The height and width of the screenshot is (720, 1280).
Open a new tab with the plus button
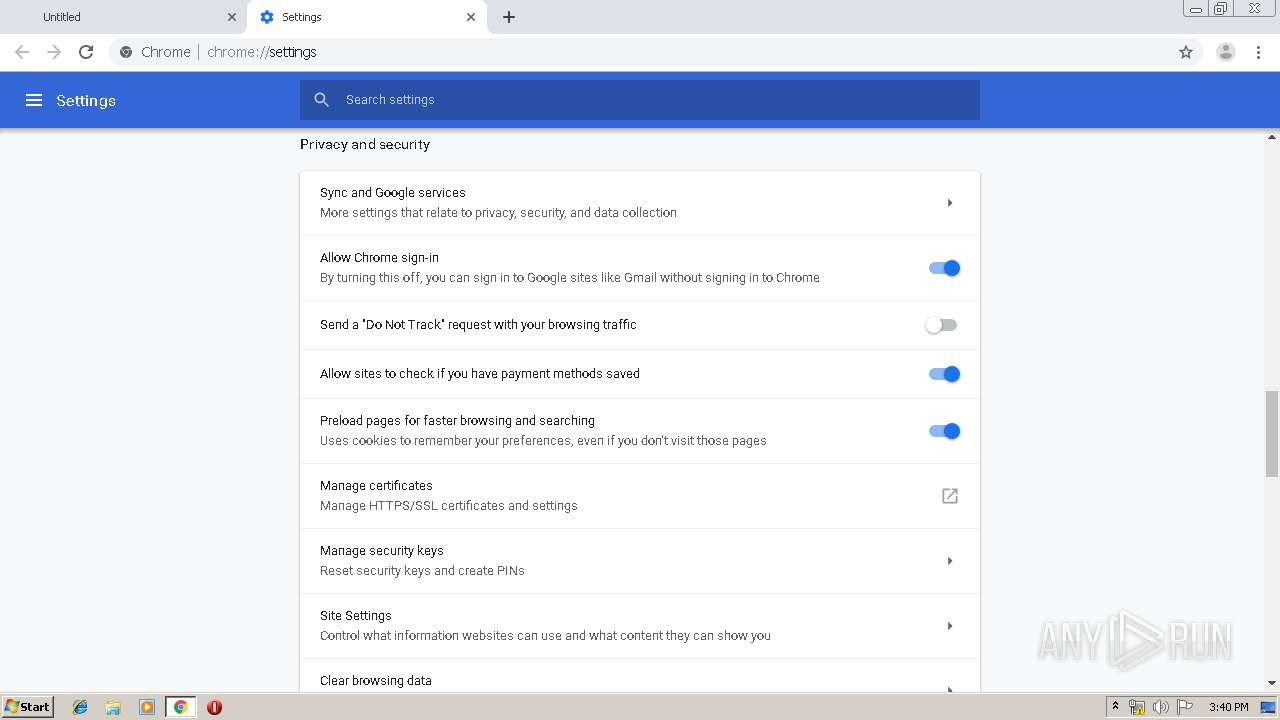tap(509, 17)
